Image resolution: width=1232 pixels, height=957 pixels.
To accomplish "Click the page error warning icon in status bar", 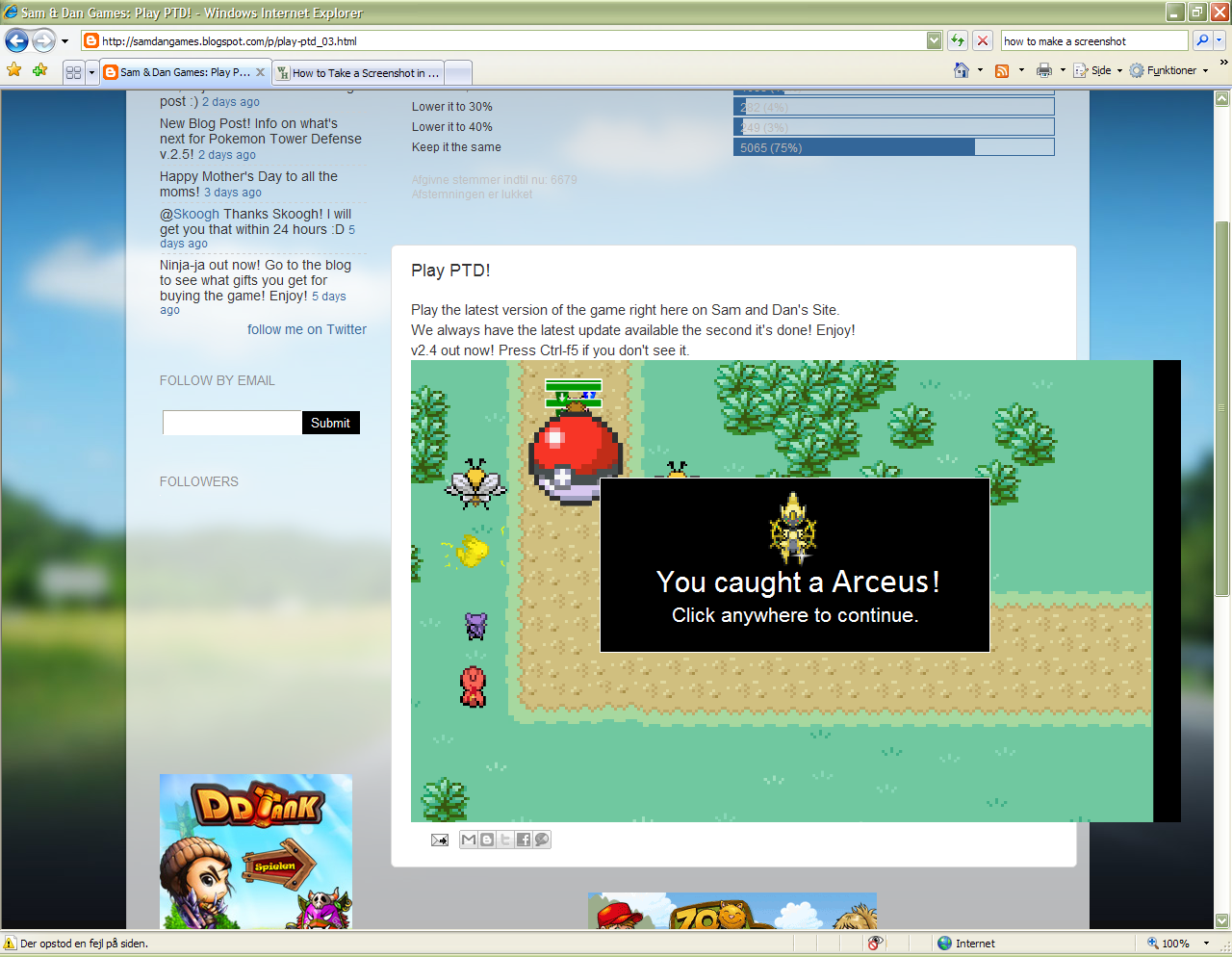I will [x=11, y=944].
